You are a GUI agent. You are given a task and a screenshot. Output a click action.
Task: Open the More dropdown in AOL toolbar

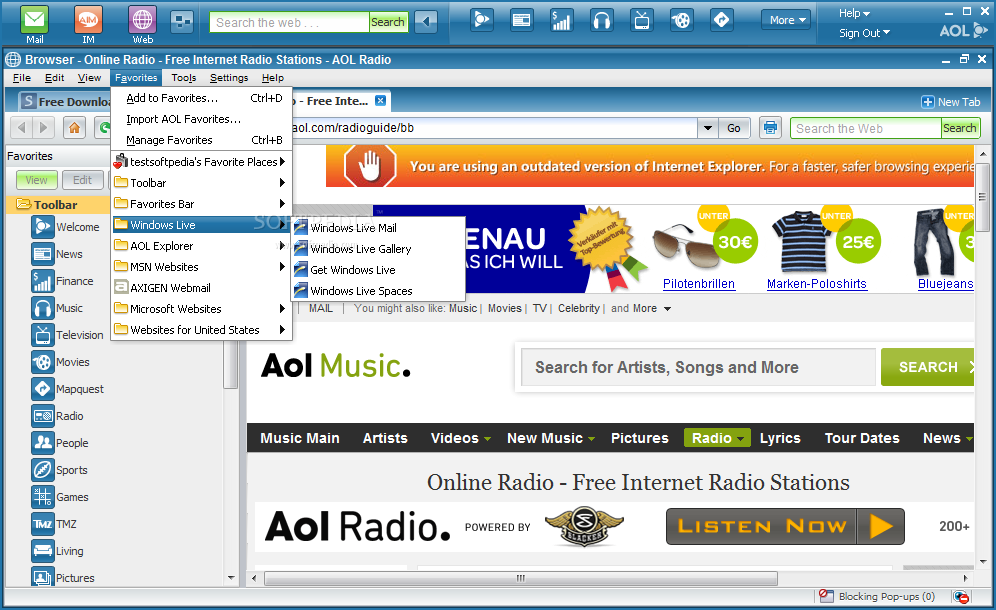786,20
